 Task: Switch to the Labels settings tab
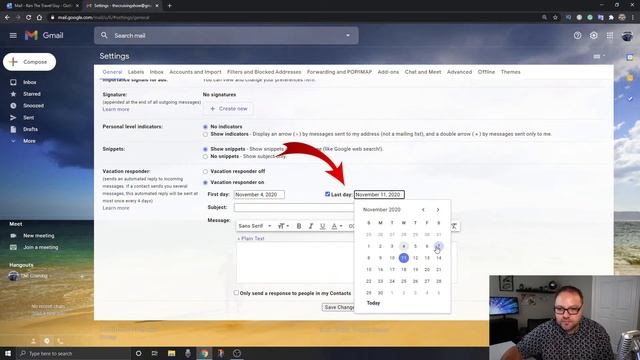point(136,72)
